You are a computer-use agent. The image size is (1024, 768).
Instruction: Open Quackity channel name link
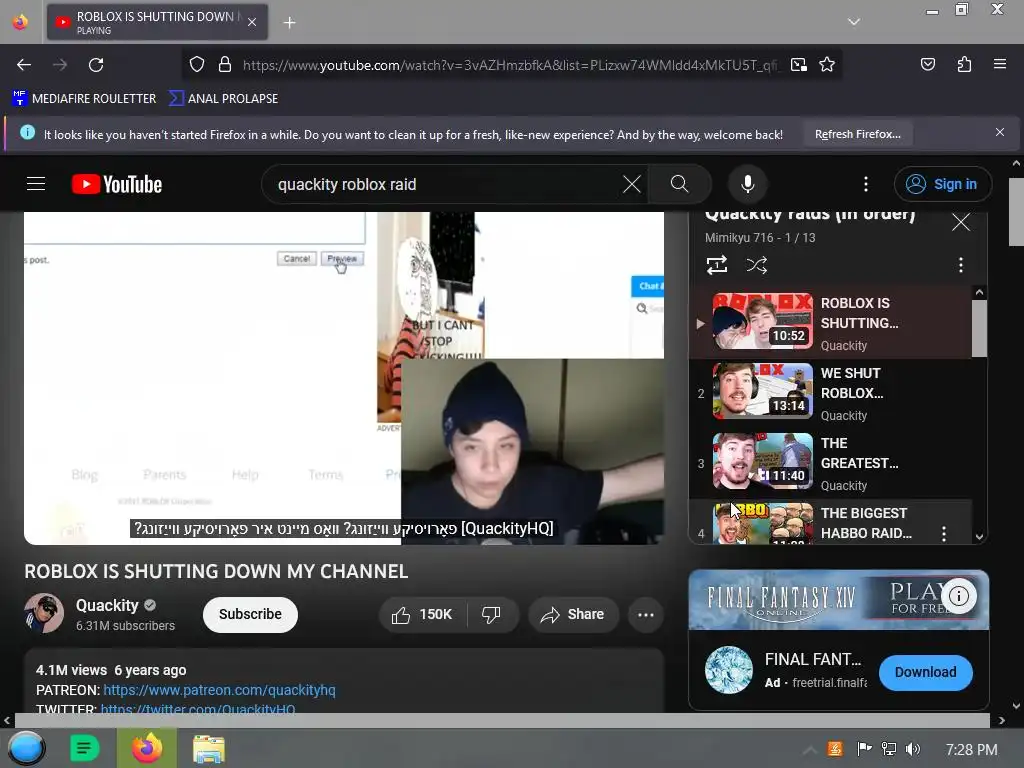point(107,605)
